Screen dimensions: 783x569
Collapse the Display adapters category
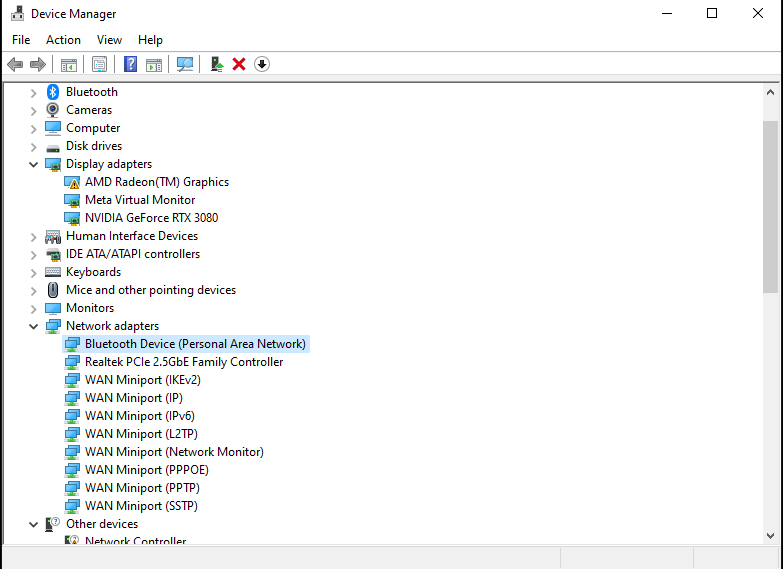33,164
